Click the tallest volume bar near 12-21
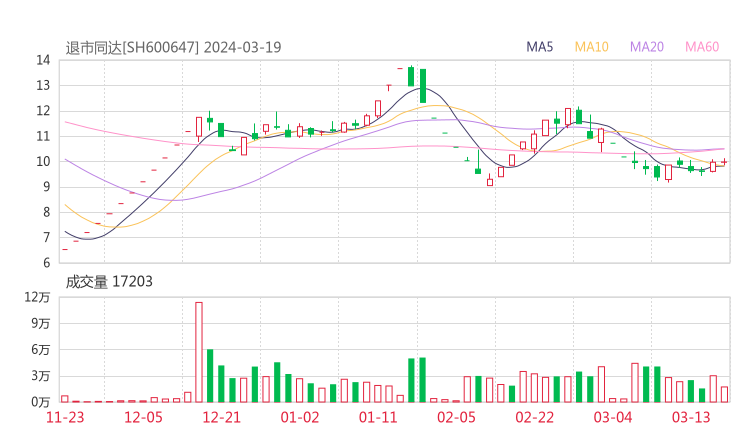The image size is (740, 440). coord(199,352)
